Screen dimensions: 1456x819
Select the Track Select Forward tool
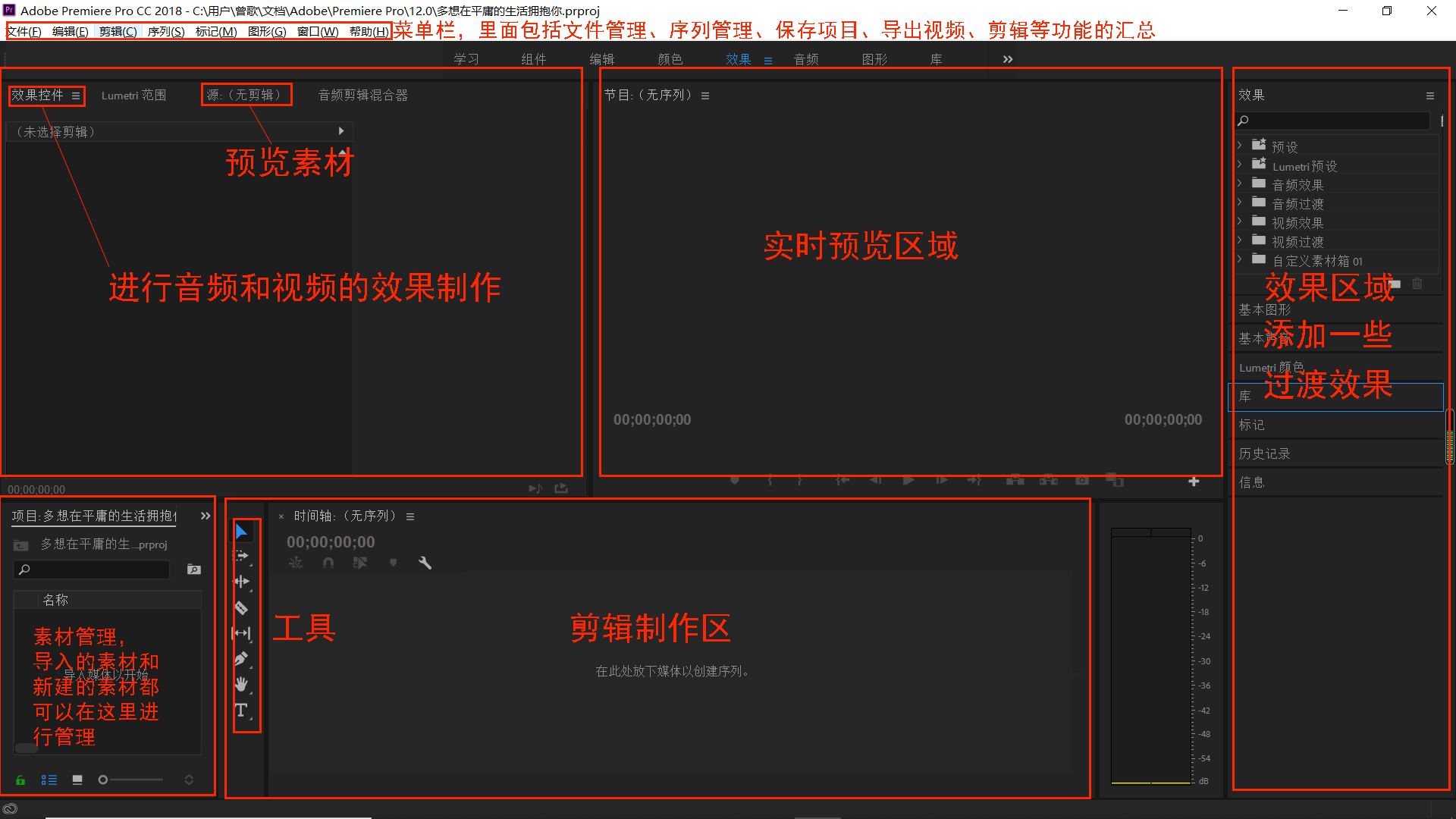(241, 556)
